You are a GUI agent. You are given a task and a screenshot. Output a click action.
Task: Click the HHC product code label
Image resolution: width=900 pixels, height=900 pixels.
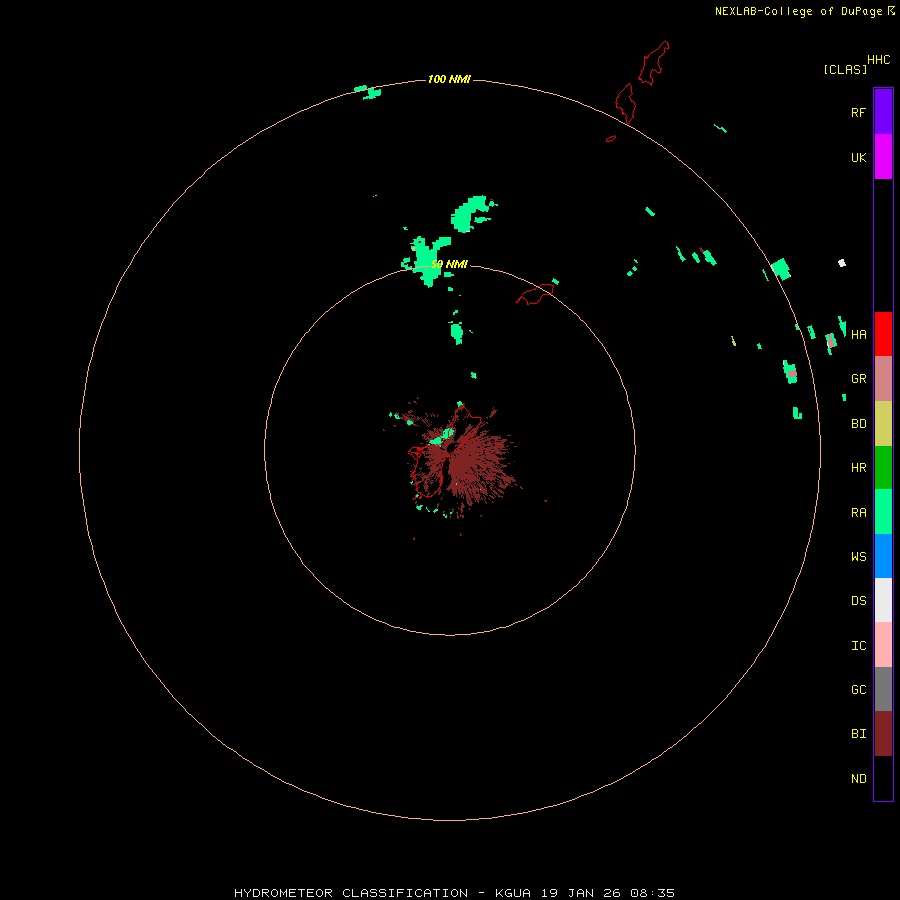click(x=879, y=60)
